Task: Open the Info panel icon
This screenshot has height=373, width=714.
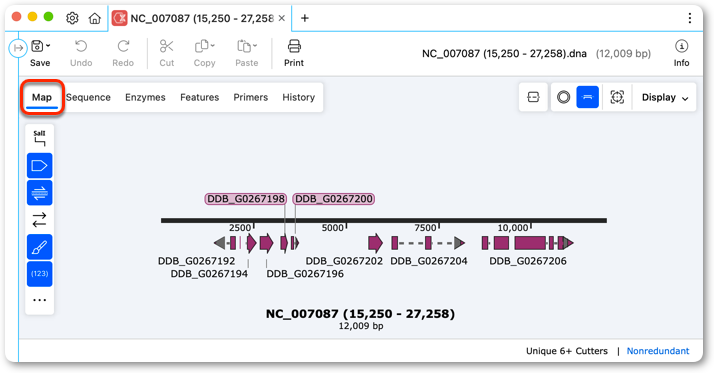Action: click(681, 53)
